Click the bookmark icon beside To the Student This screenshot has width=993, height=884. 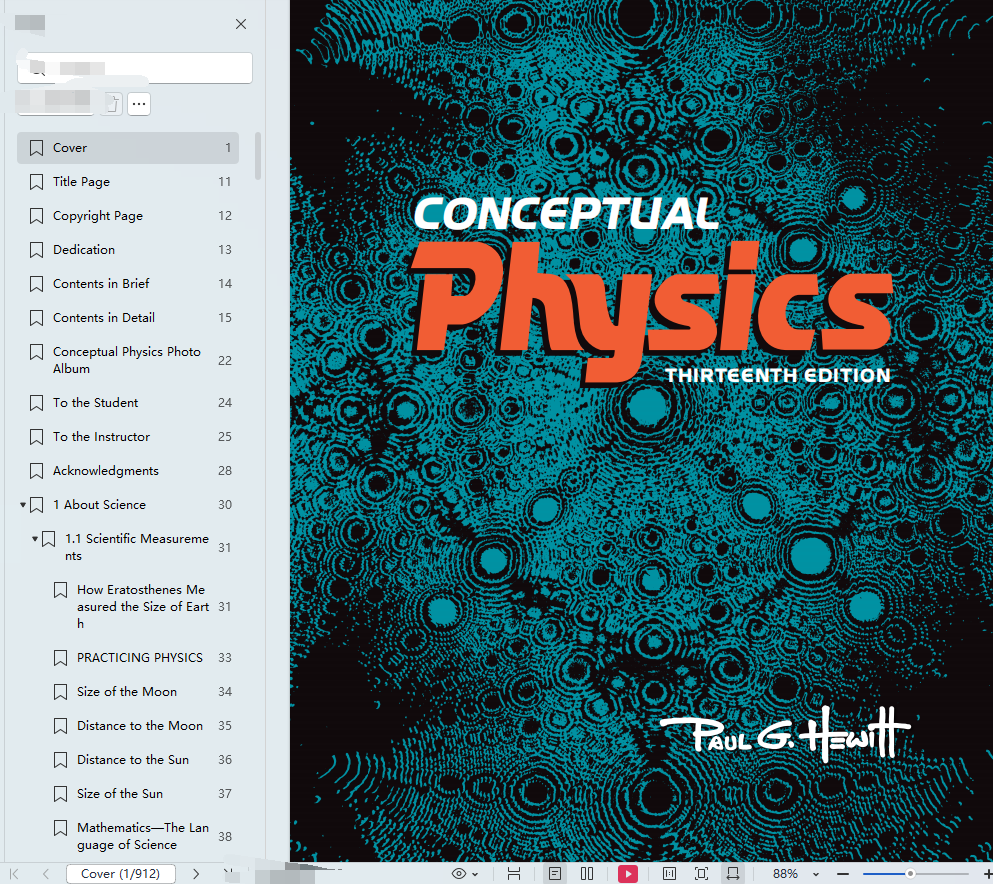pyautogui.click(x=37, y=403)
